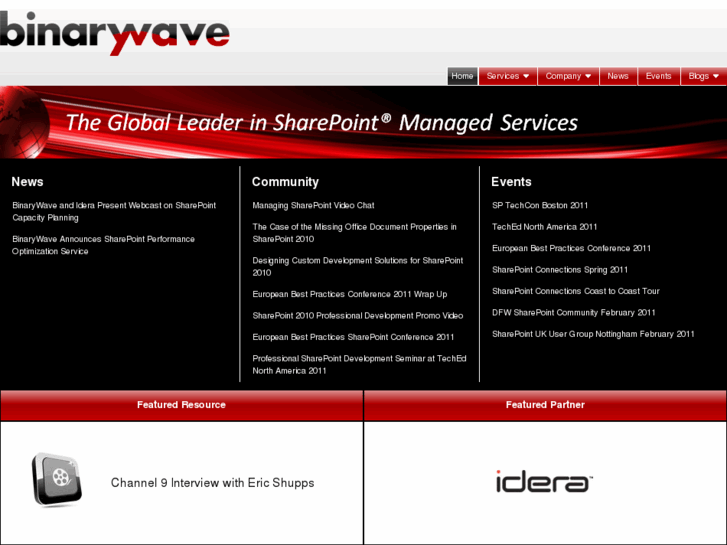Viewport: 727px width, 545px height.
Task: Open European Best Practices Conference 2011 event
Action: point(572,248)
